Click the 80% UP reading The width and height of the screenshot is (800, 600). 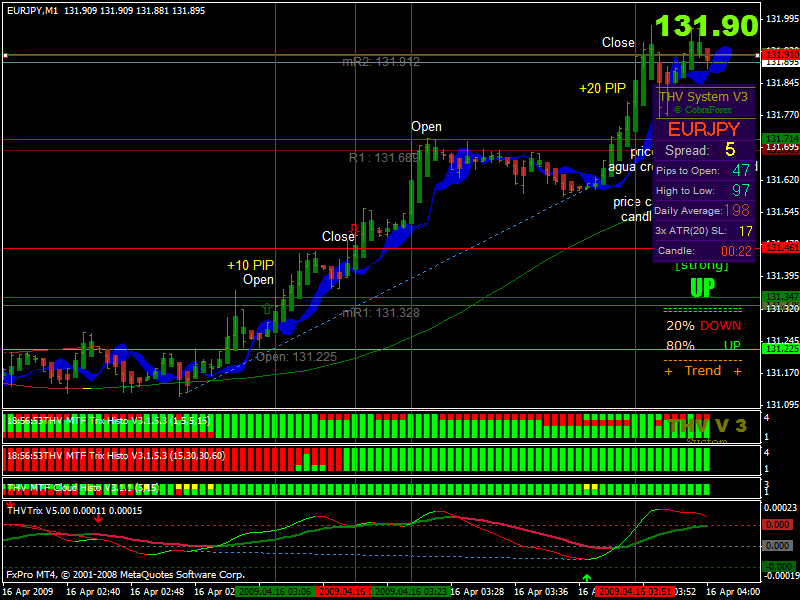704,345
